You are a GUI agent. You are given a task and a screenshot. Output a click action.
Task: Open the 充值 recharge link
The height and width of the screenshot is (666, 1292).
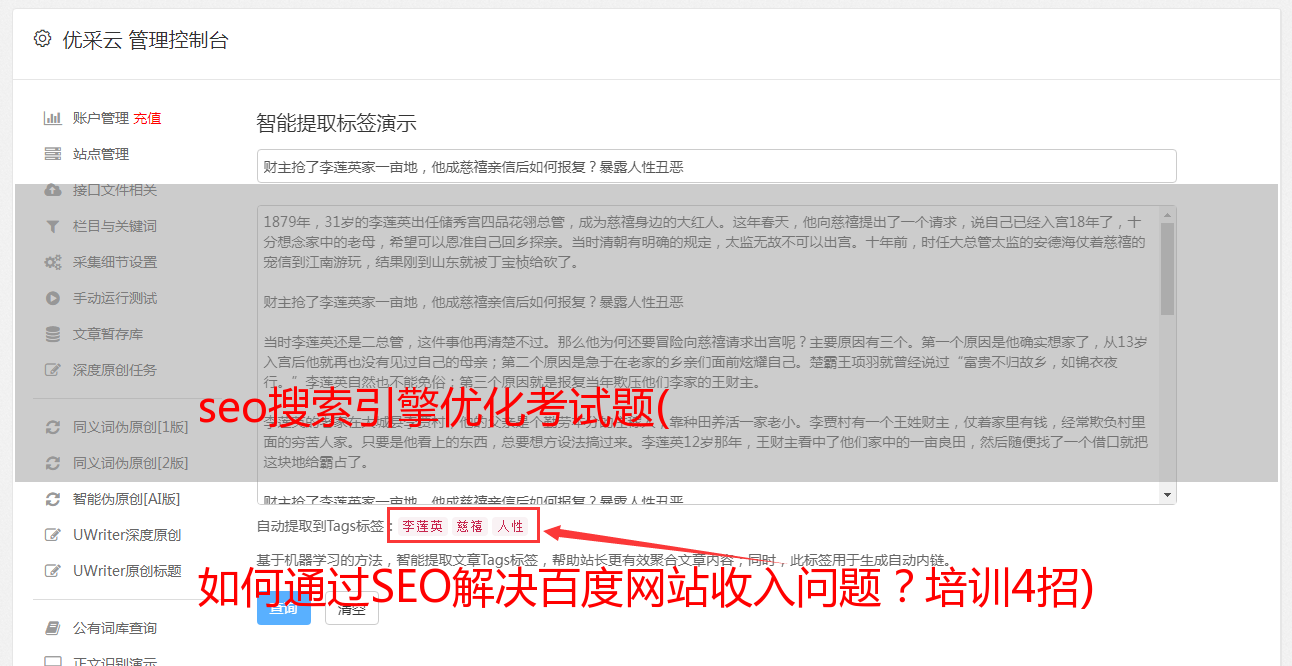click(x=147, y=118)
